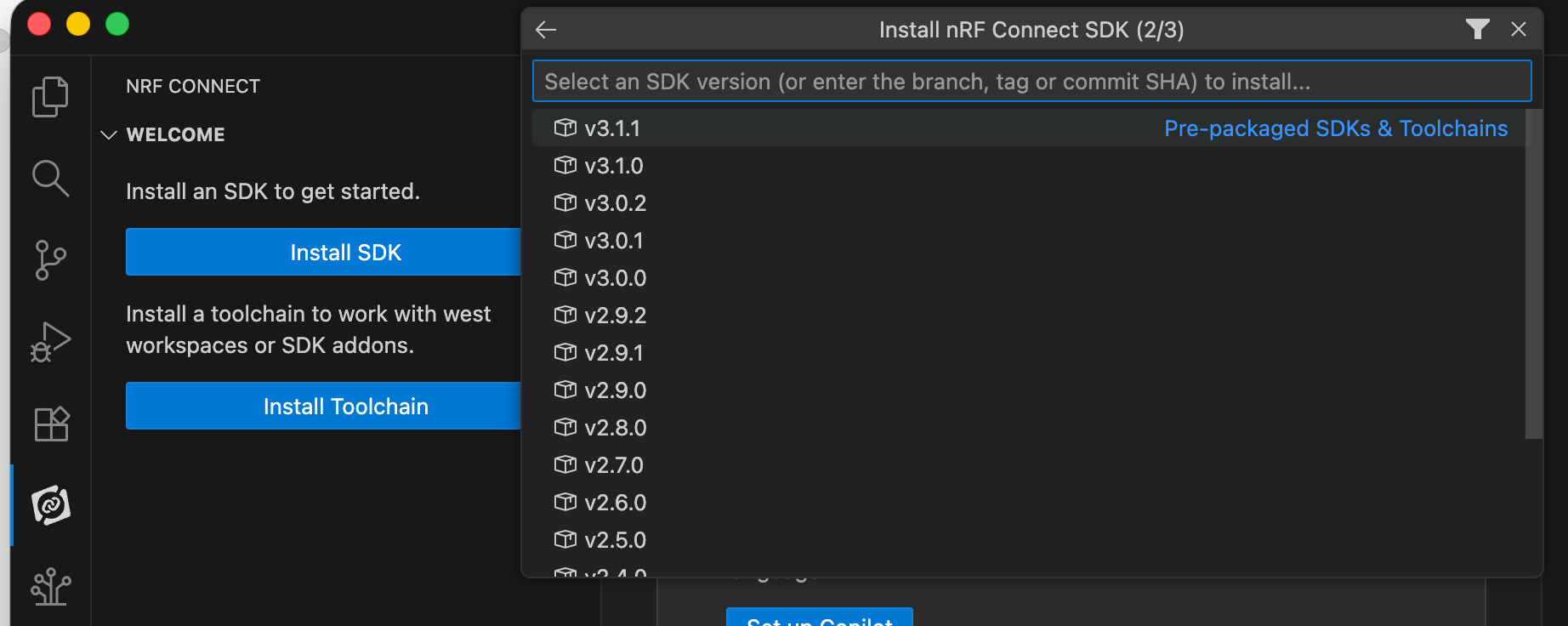Select SDK version v3.0.2
Viewport: 1568px width, 626px height.
[x=615, y=203]
